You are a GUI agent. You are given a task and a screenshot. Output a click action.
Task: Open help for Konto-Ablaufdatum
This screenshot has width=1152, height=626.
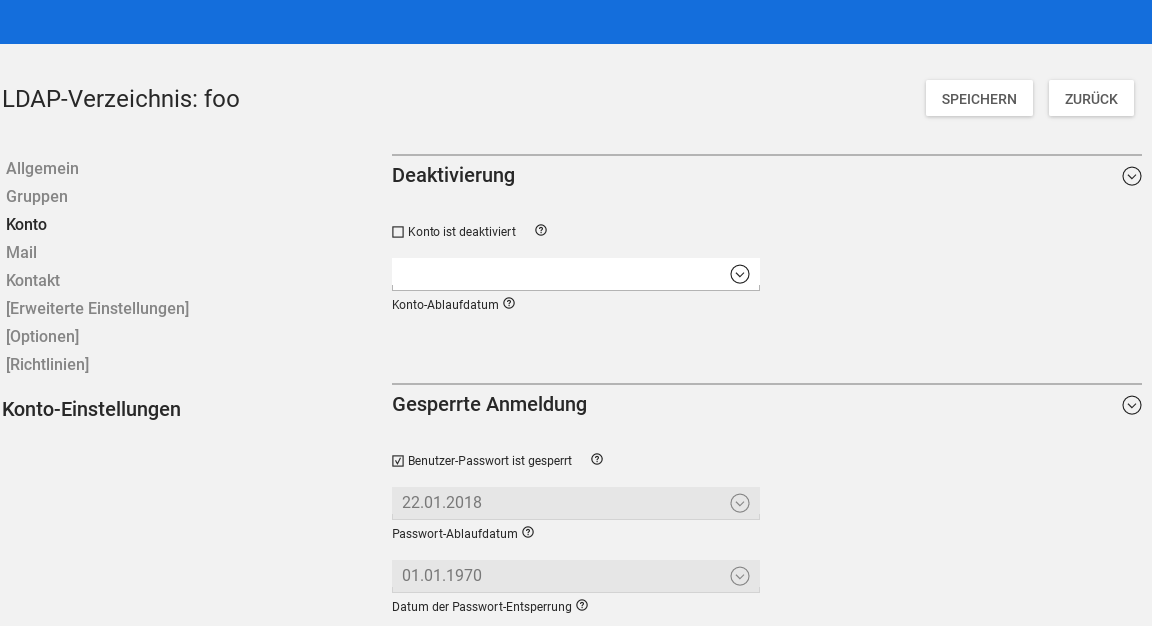[x=509, y=304]
